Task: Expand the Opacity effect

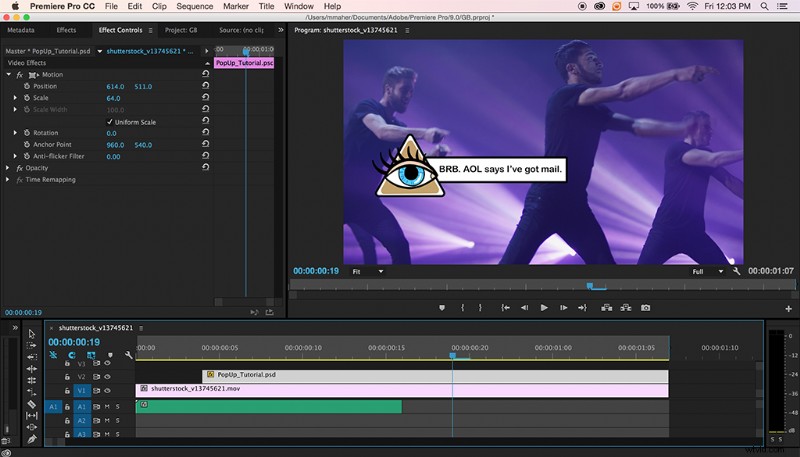Action: (x=8, y=168)
